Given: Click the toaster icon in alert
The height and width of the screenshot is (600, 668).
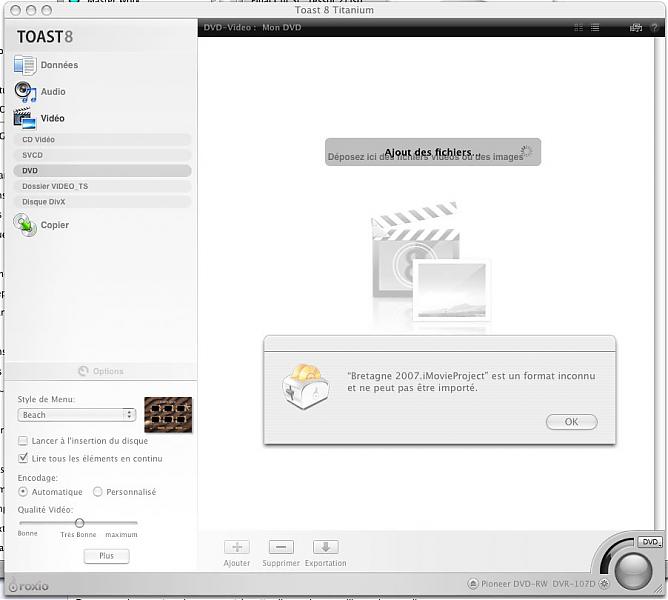Looking at the screenshot, I should (305, 387).
